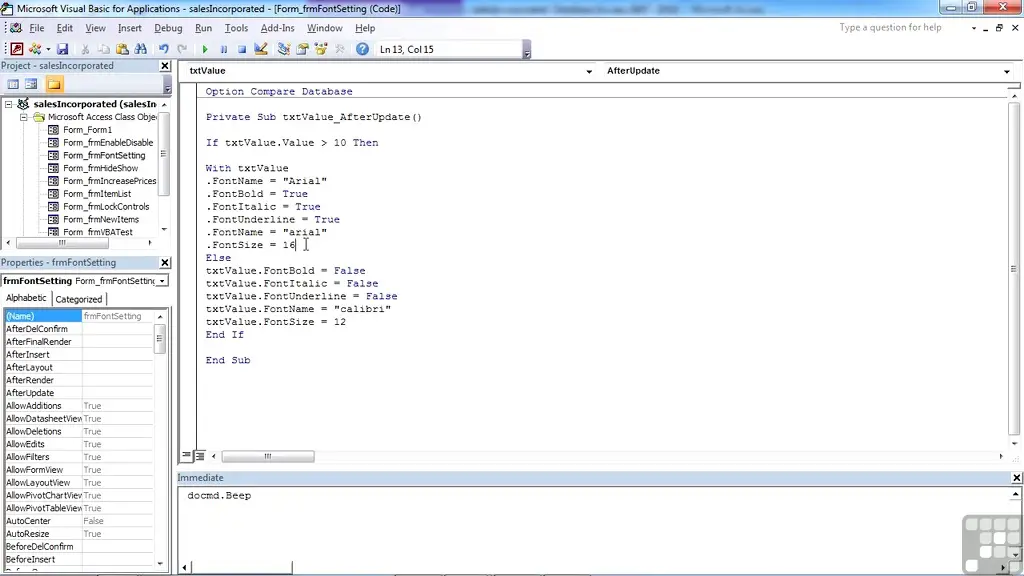Open the txtValue object dropdown
1024x576 pixels.
[x=588, y=71]
